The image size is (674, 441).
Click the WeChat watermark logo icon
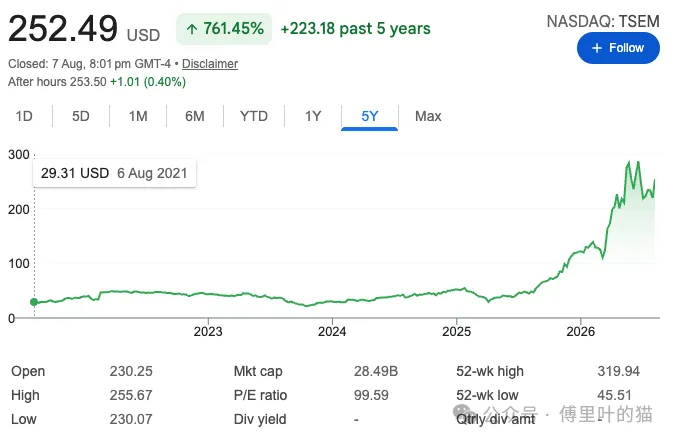point(464,412)
